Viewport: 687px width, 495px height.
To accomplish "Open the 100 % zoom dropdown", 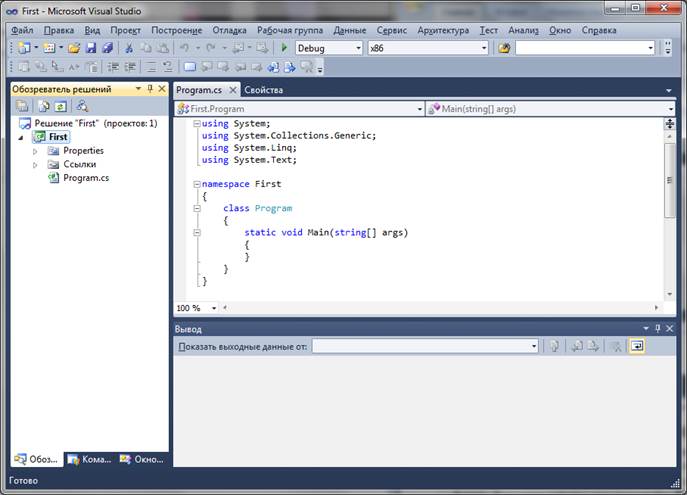I will [214, 308].
